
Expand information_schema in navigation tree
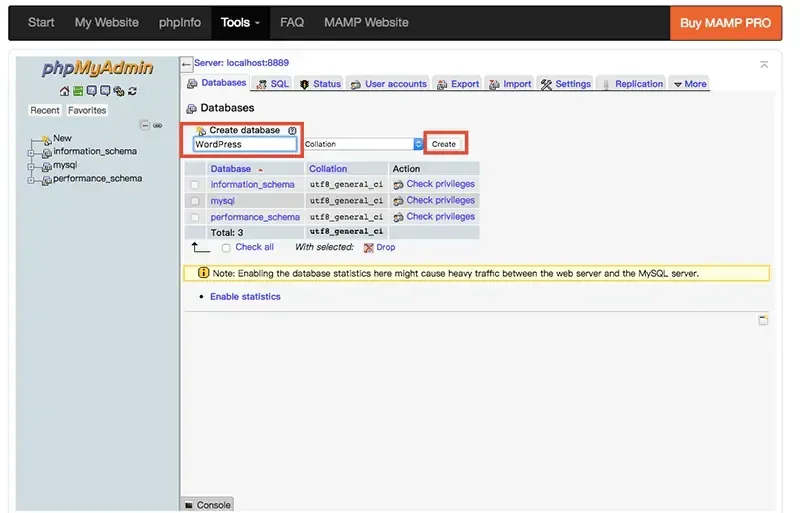pyautogui.click(x=31, y=153)
